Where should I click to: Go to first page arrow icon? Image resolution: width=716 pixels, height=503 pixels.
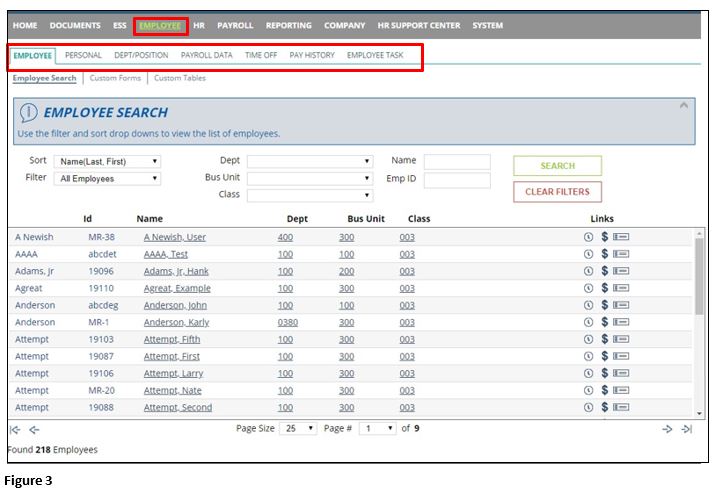(15, 430)
